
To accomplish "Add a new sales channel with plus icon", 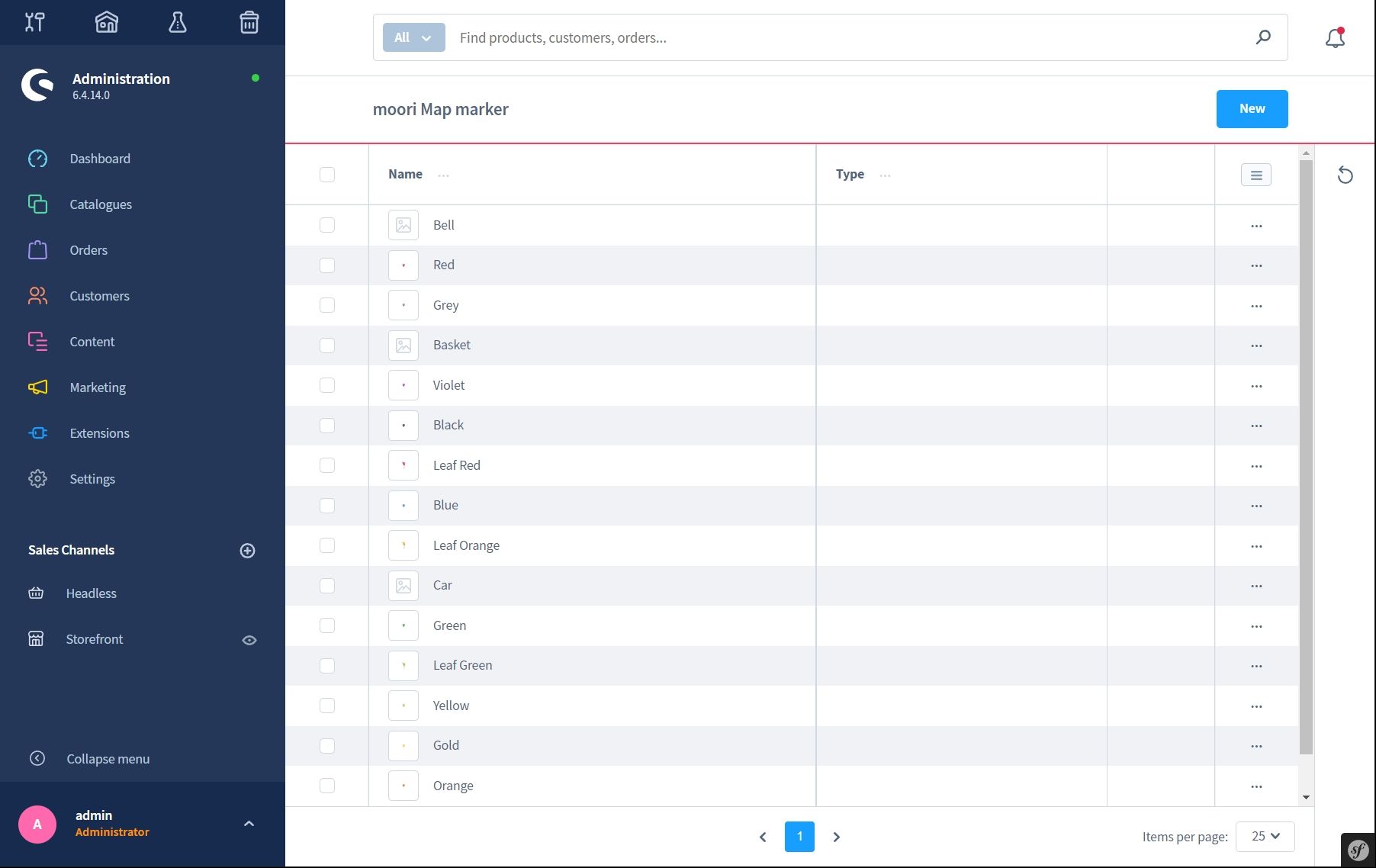I will pos(247,551).
